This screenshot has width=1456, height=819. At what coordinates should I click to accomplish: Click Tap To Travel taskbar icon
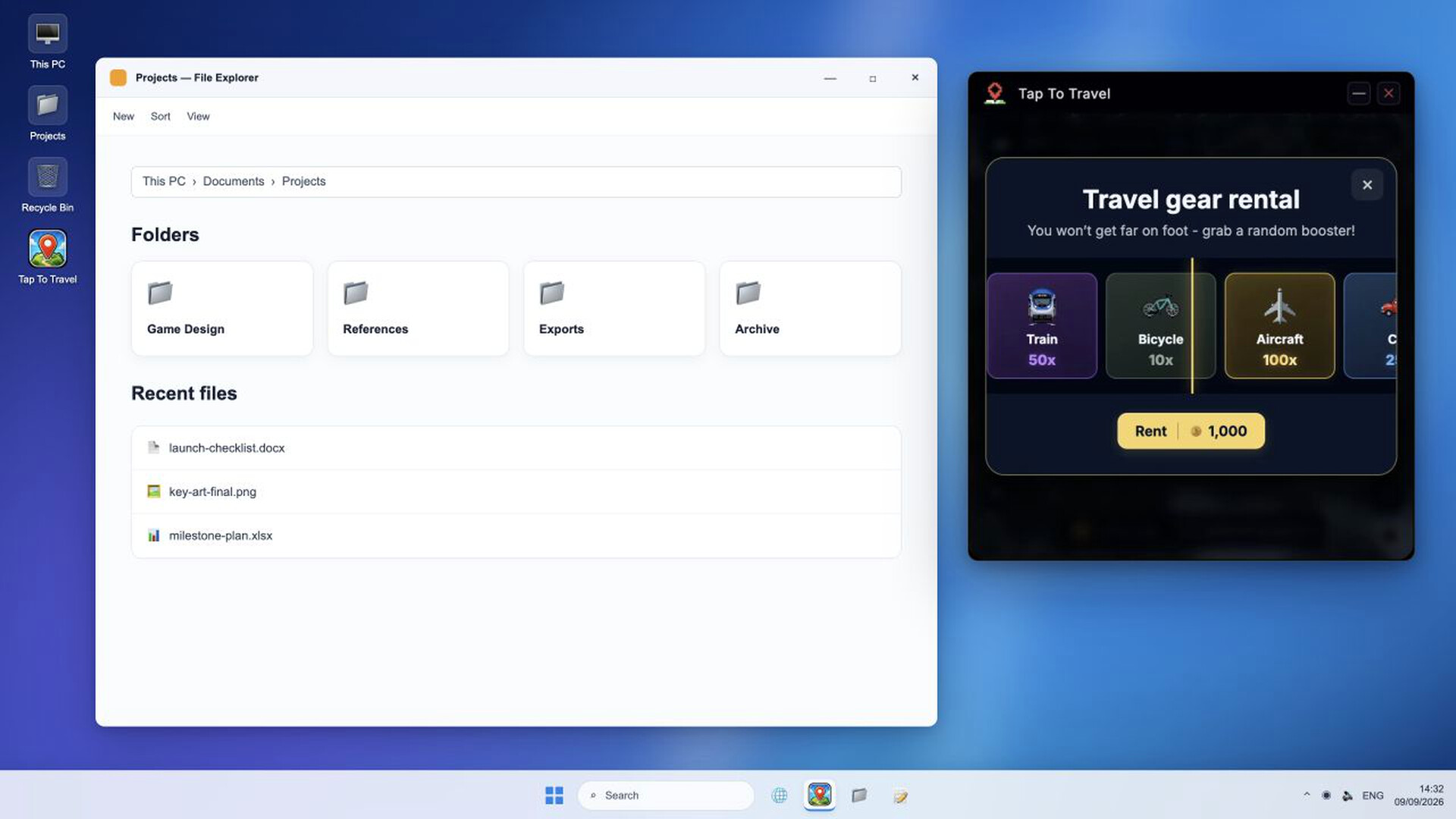pyautogui.click(x=819, y=795)
